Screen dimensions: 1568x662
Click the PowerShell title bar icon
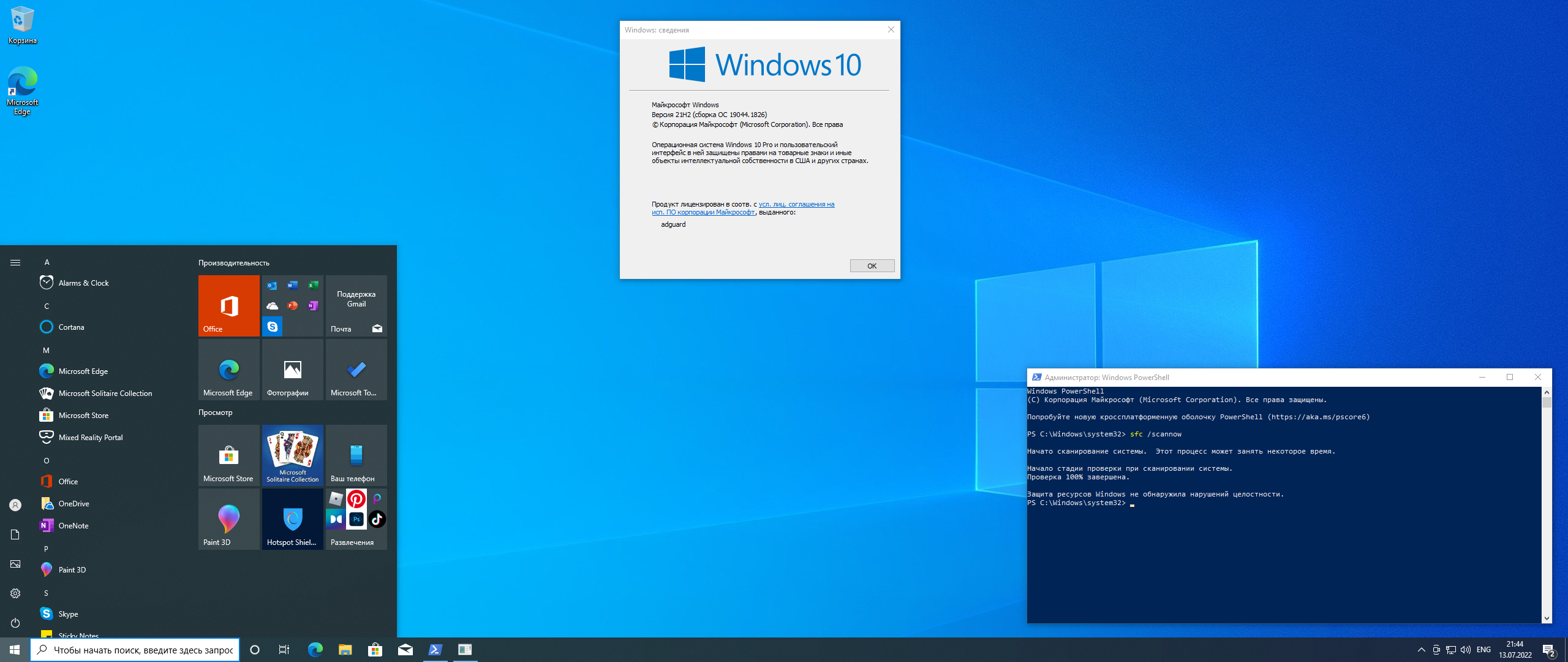(x=1036, y=378)
